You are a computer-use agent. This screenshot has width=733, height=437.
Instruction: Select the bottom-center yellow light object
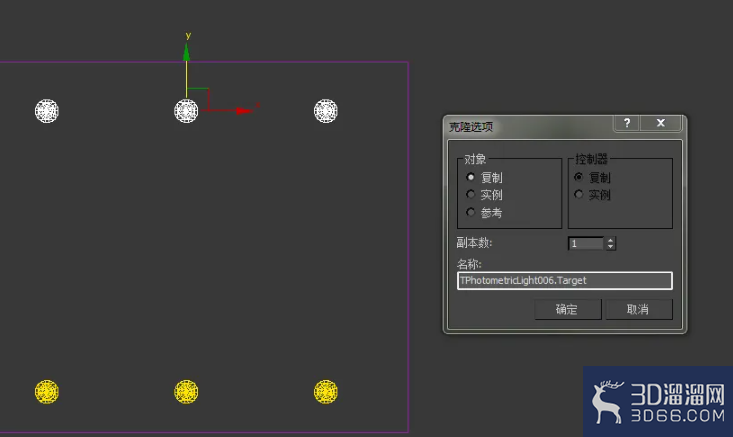click(x=186, y=392)
